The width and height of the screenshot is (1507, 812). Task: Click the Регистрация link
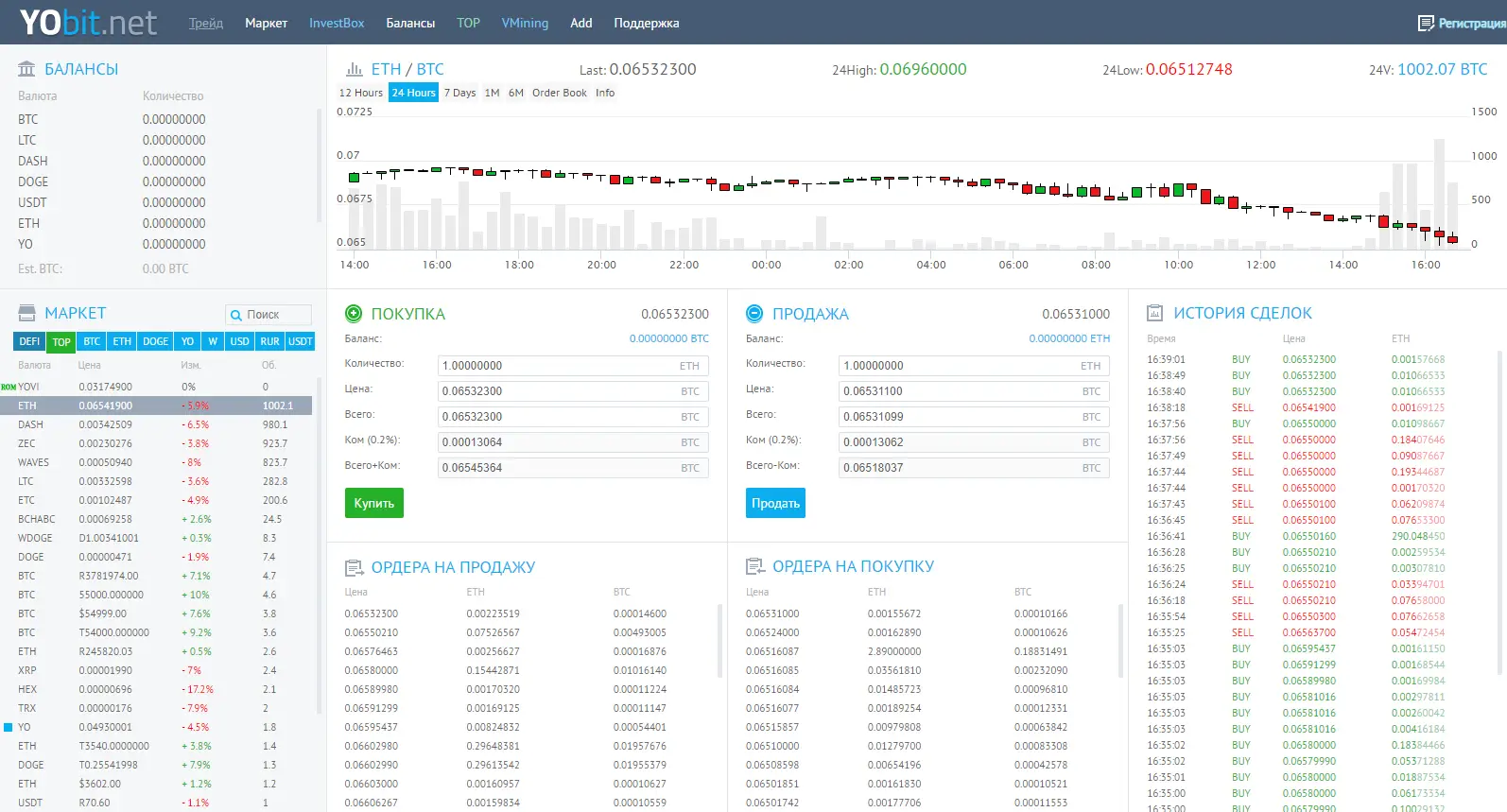[x=1472, y=23]
